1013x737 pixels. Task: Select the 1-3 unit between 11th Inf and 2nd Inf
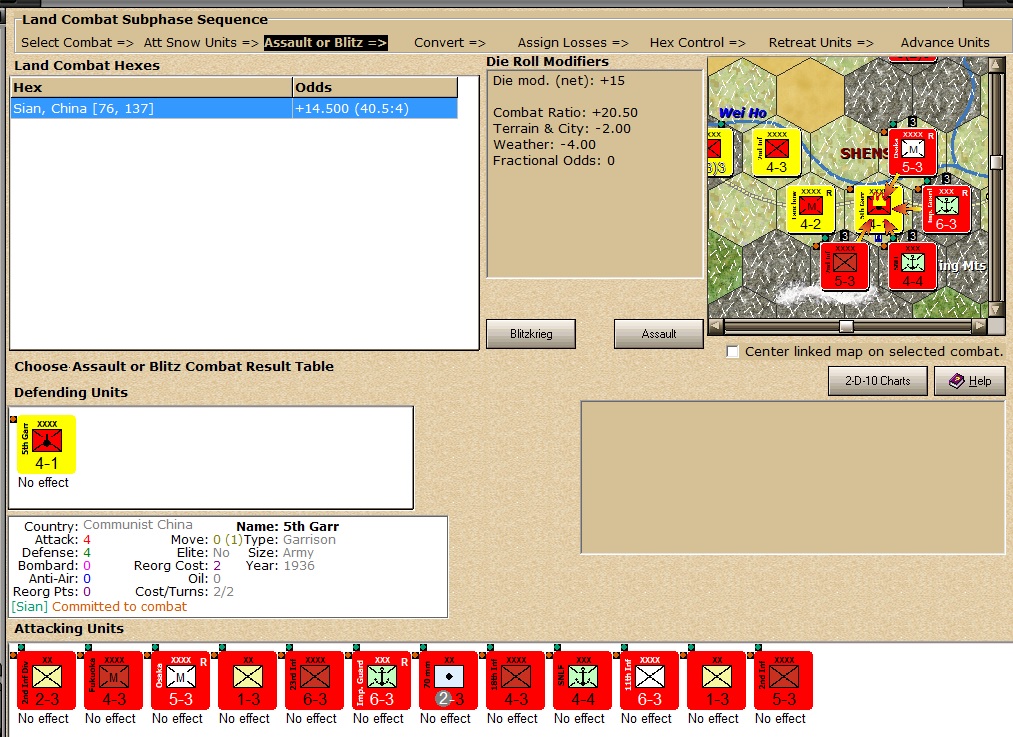click(716, 681)
